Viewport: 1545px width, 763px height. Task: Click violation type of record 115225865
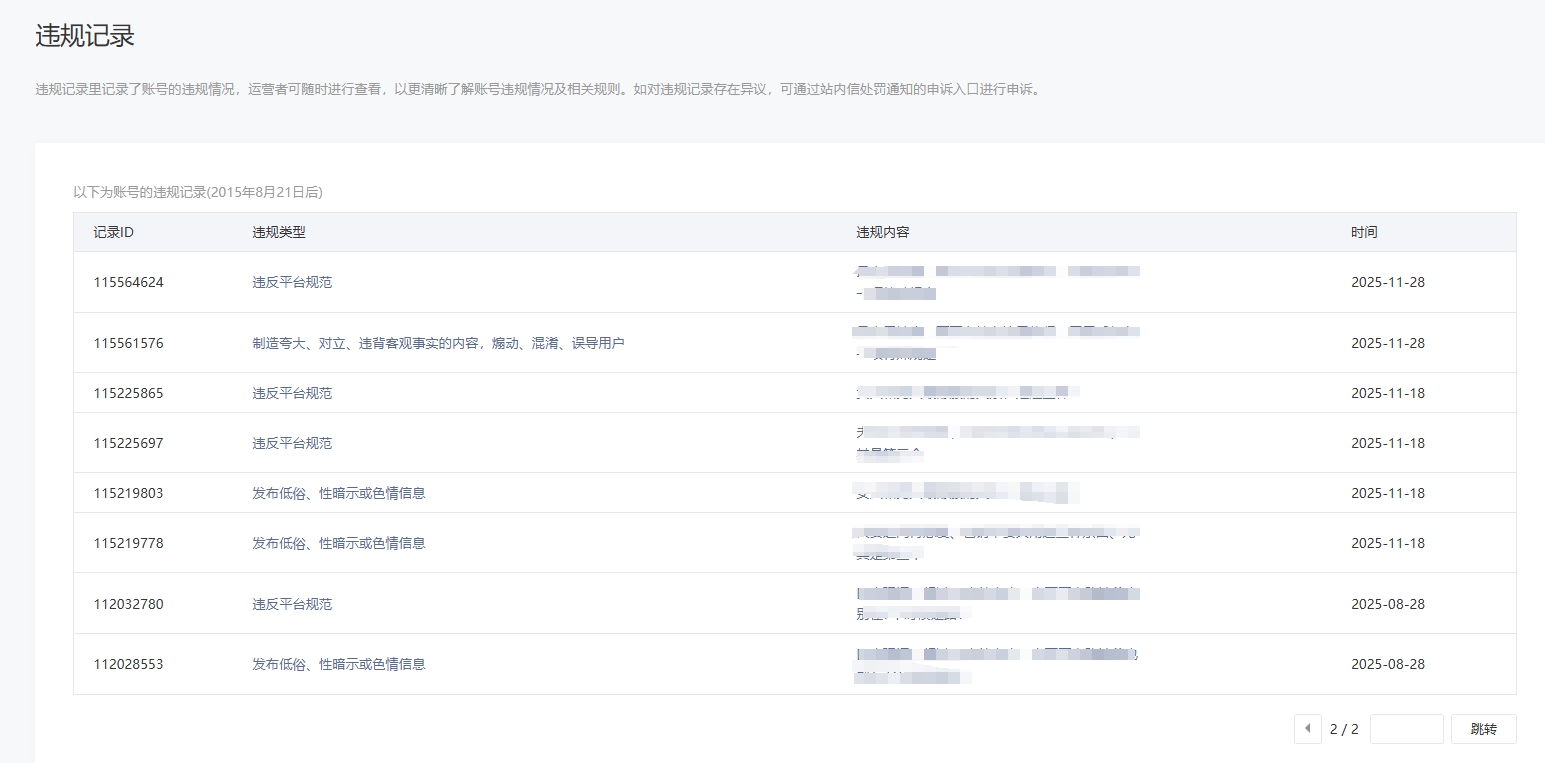[x=292, y=393]
